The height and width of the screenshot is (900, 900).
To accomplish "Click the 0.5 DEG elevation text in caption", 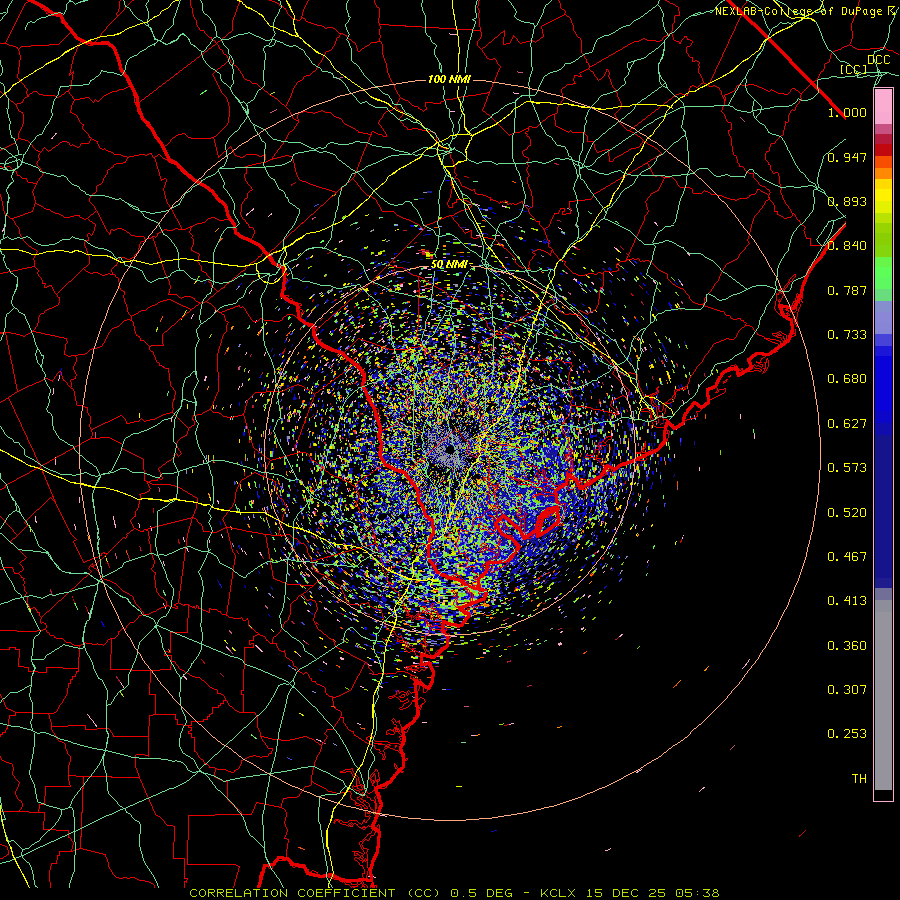I will pos(482,893).
